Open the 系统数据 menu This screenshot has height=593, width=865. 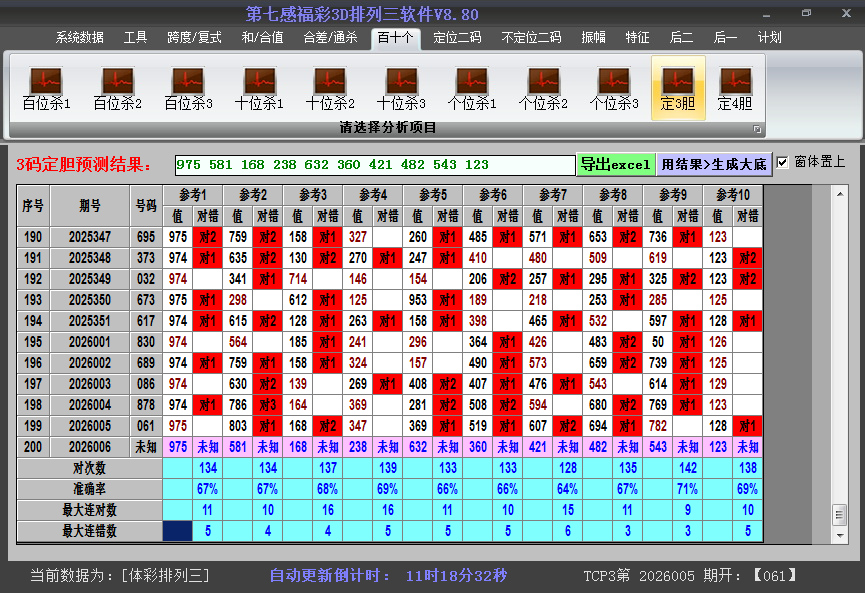[x=80, y=38]
